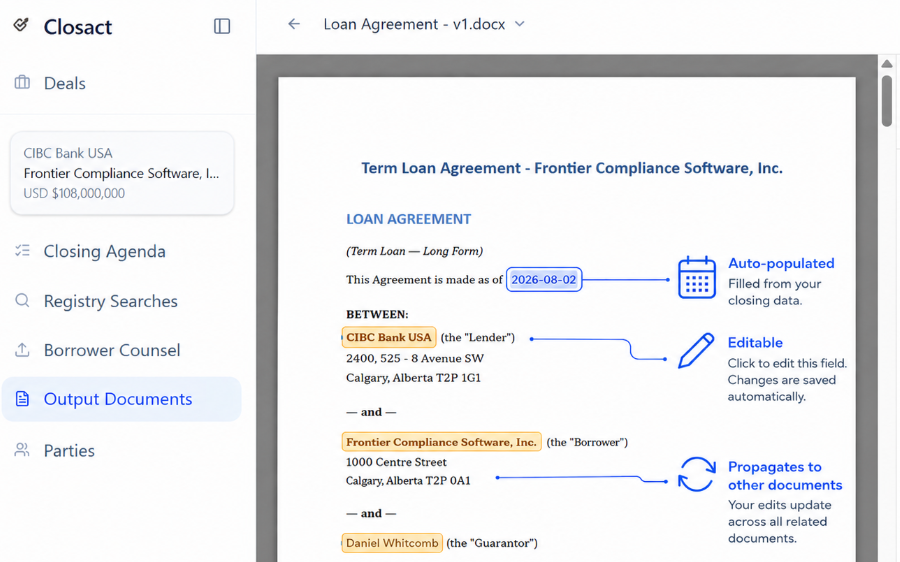900x562 pixels.
Task: Open Borrower Counsel
Action: (x=112, y=350)
